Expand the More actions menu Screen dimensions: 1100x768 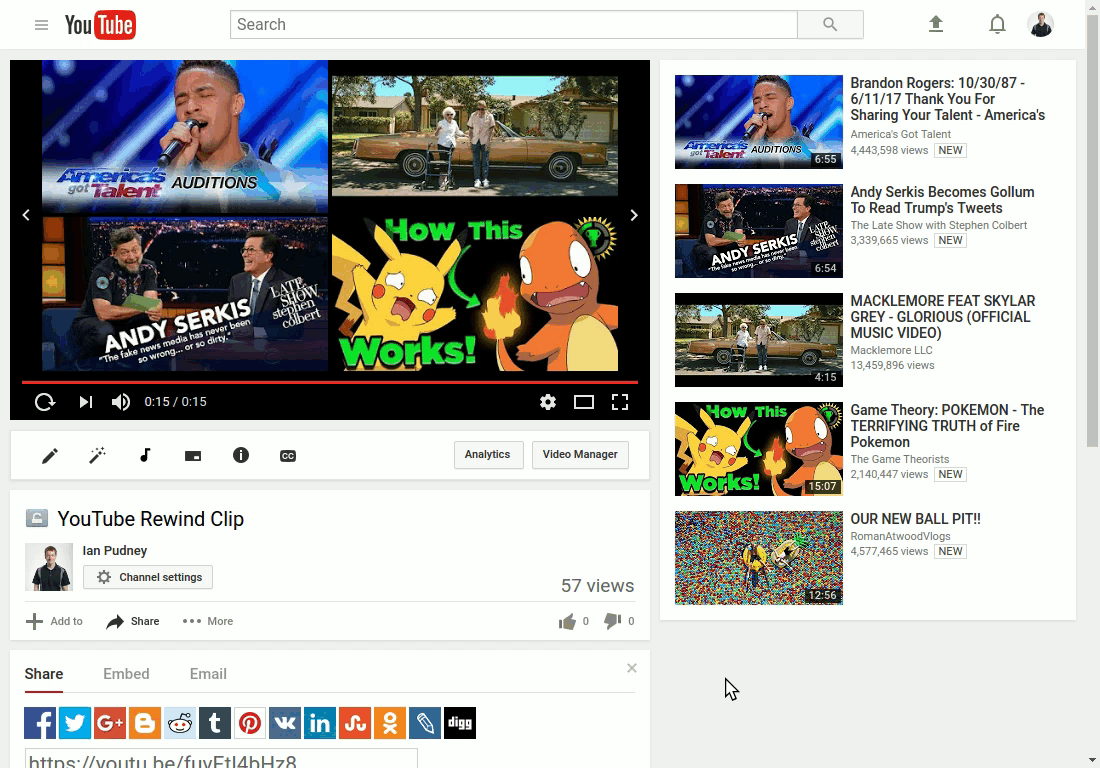pos(208,621)
